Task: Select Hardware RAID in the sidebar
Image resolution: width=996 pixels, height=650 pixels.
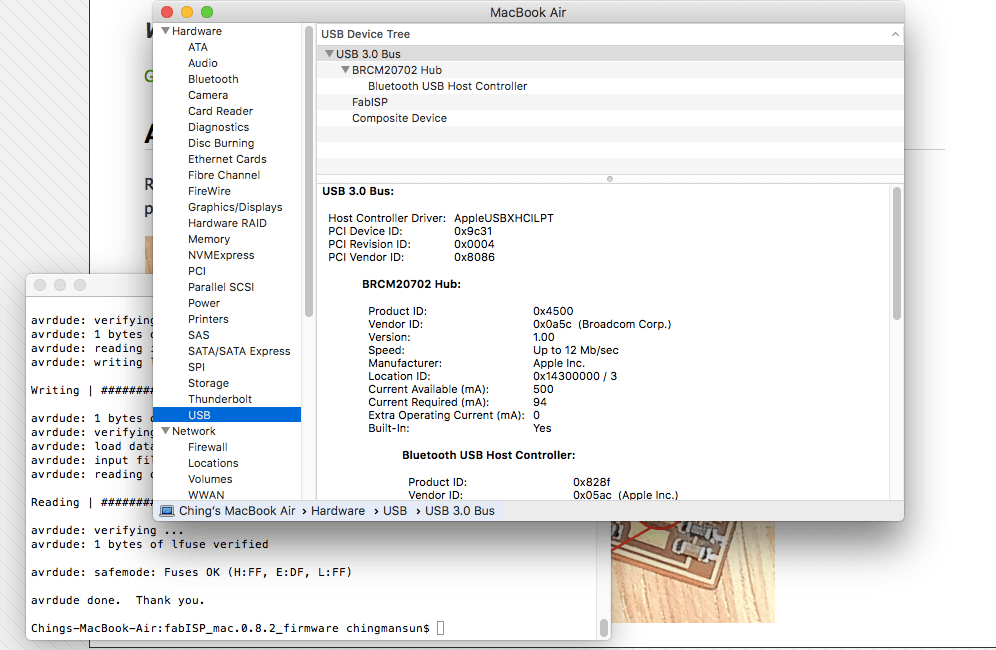Action: click(227, 223)
